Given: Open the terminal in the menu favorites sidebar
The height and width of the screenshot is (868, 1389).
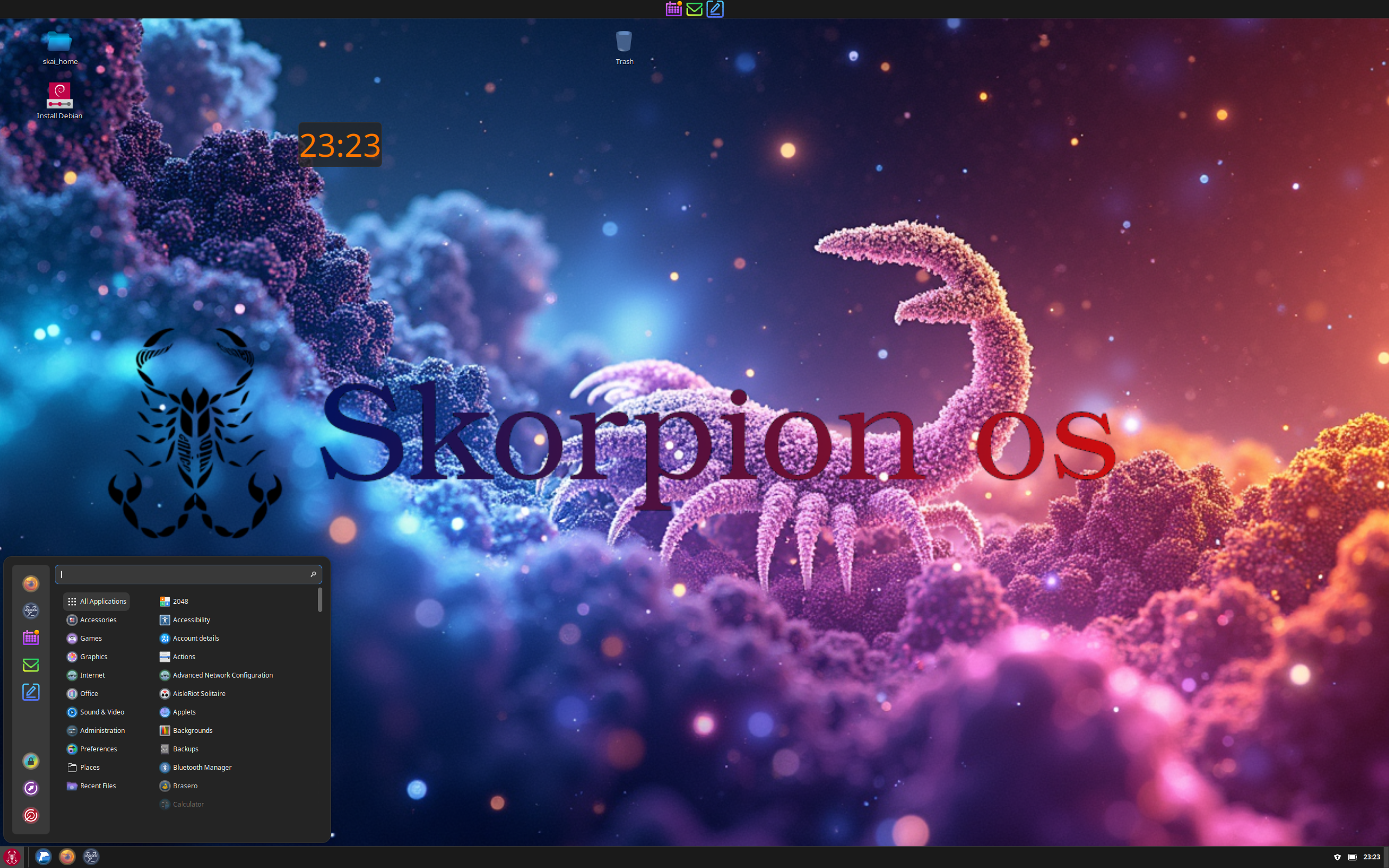Looking at the screenshot, I should [31, 611].
